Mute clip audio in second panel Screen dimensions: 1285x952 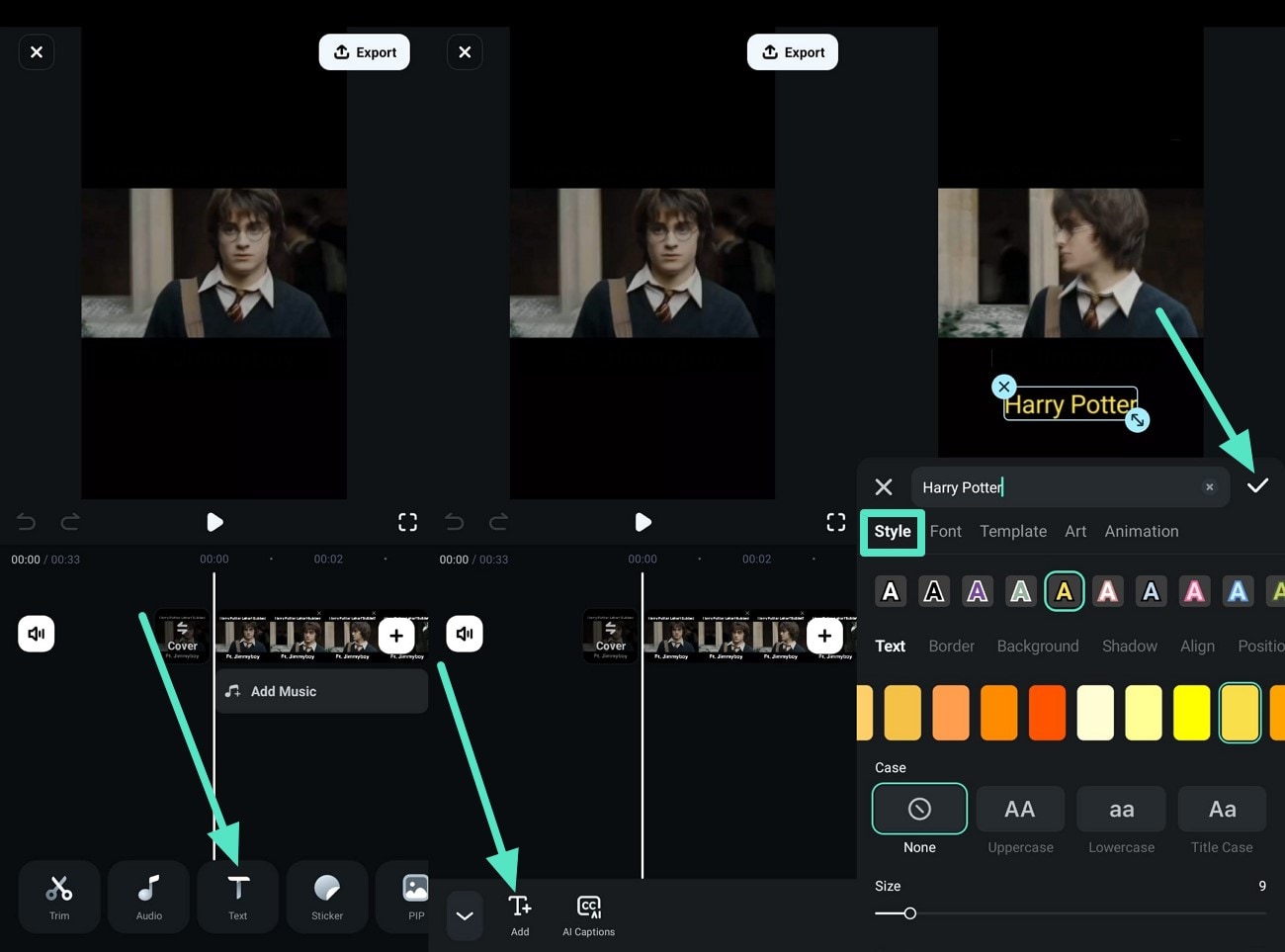coord(465,634)
